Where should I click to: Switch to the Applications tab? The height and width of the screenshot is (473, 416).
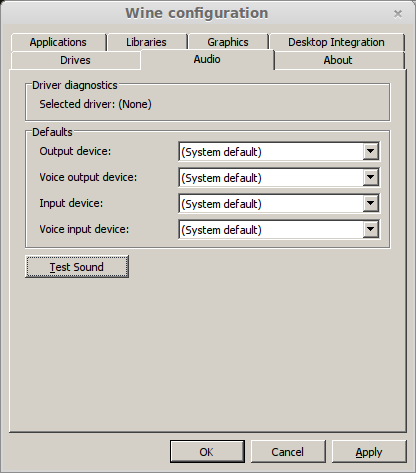click(x=58, y=42)
